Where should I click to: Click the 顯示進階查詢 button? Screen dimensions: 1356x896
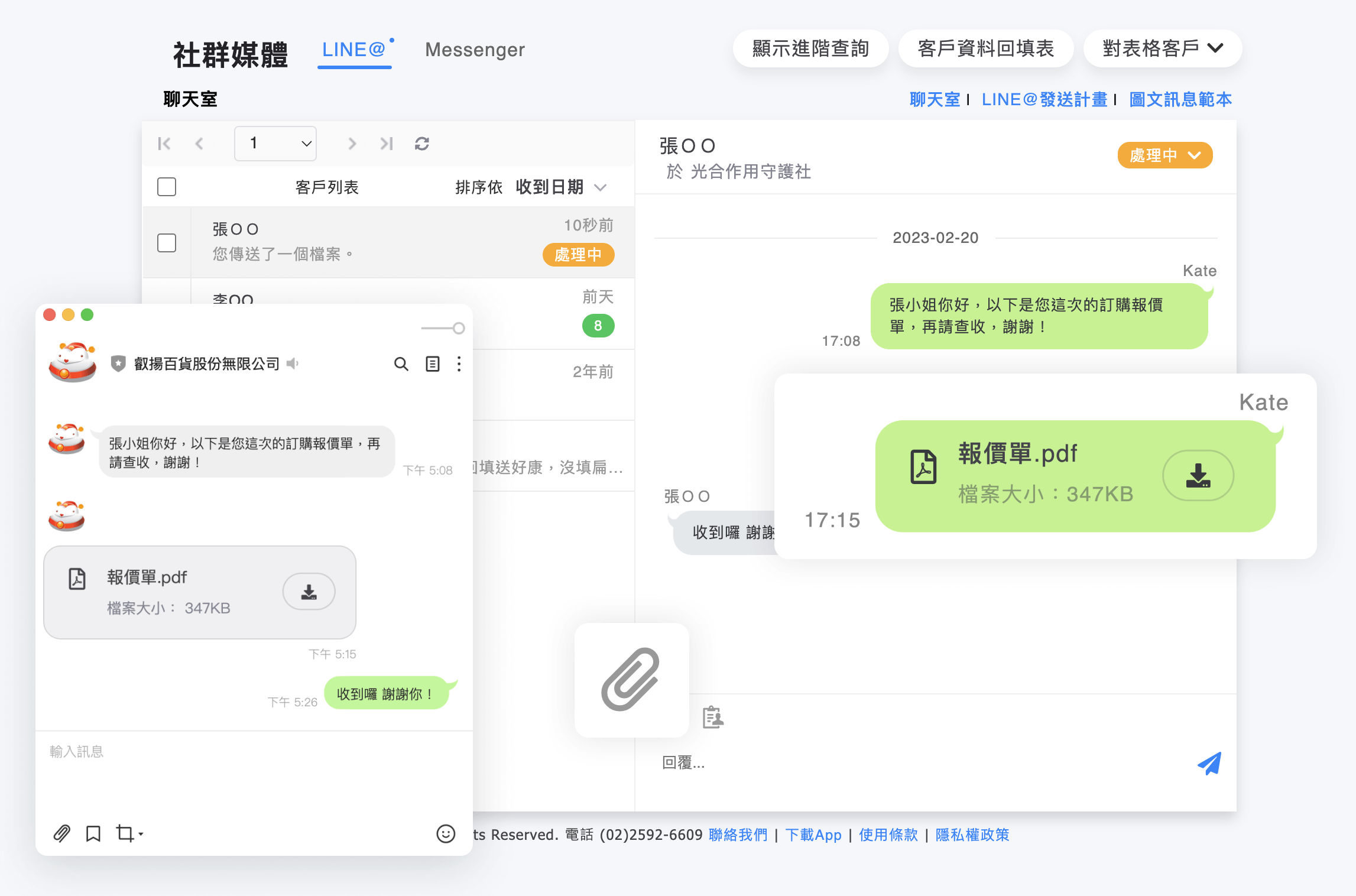point(810,48)
